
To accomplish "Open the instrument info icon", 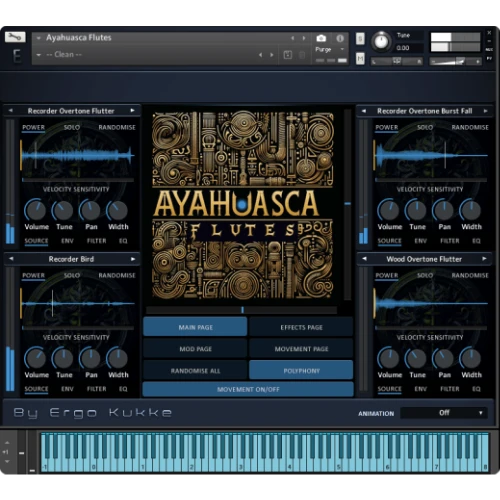I will [x=340, y=39].
